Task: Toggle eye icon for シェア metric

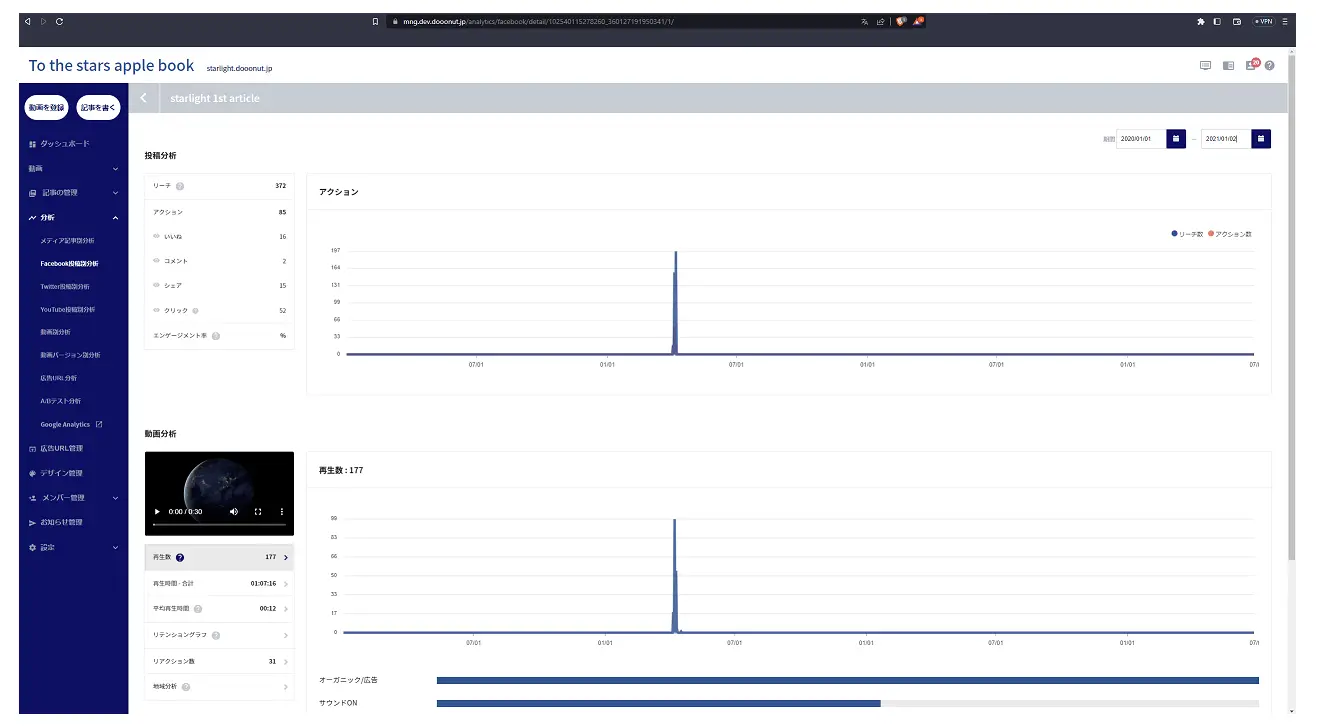Action: point(157,286)
